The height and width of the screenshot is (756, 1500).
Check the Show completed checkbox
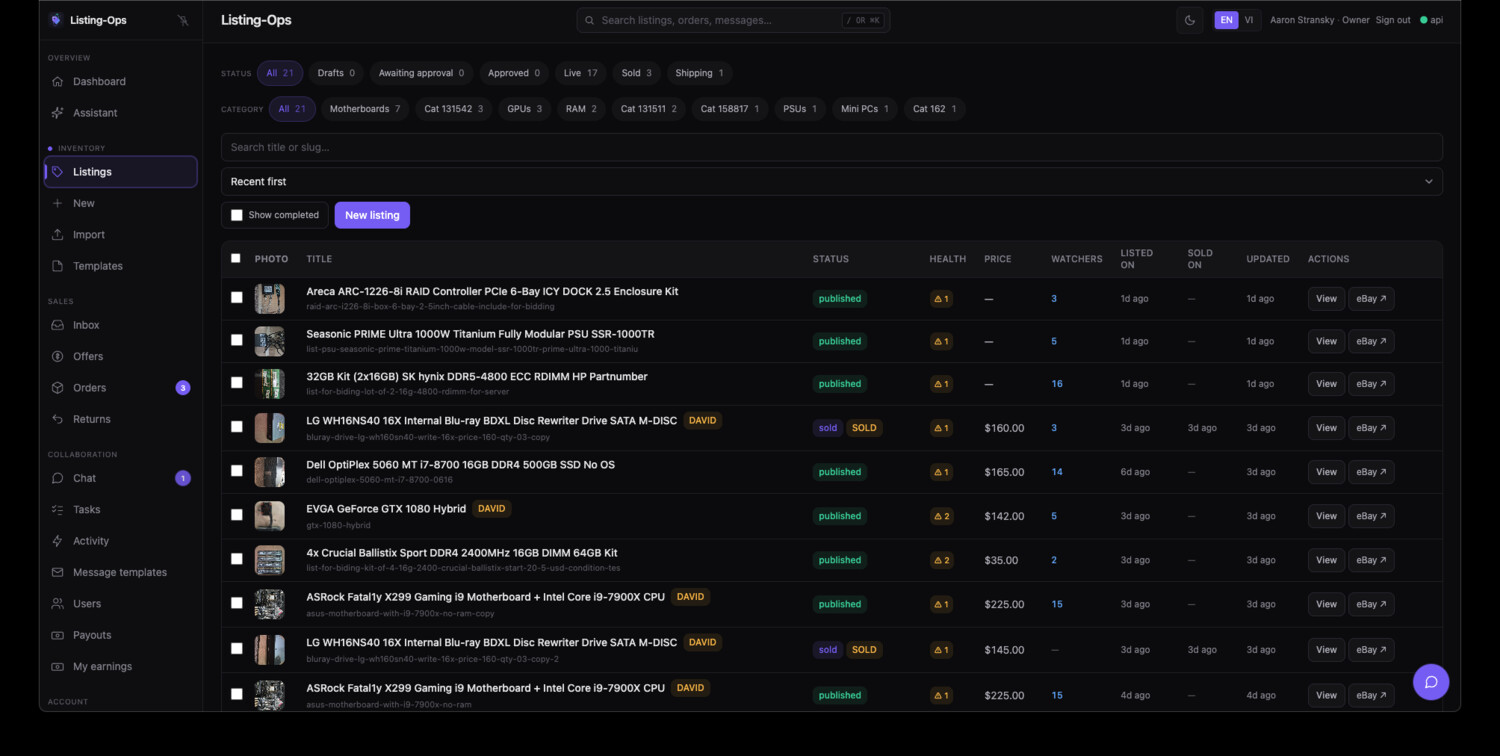coord(237,215)
